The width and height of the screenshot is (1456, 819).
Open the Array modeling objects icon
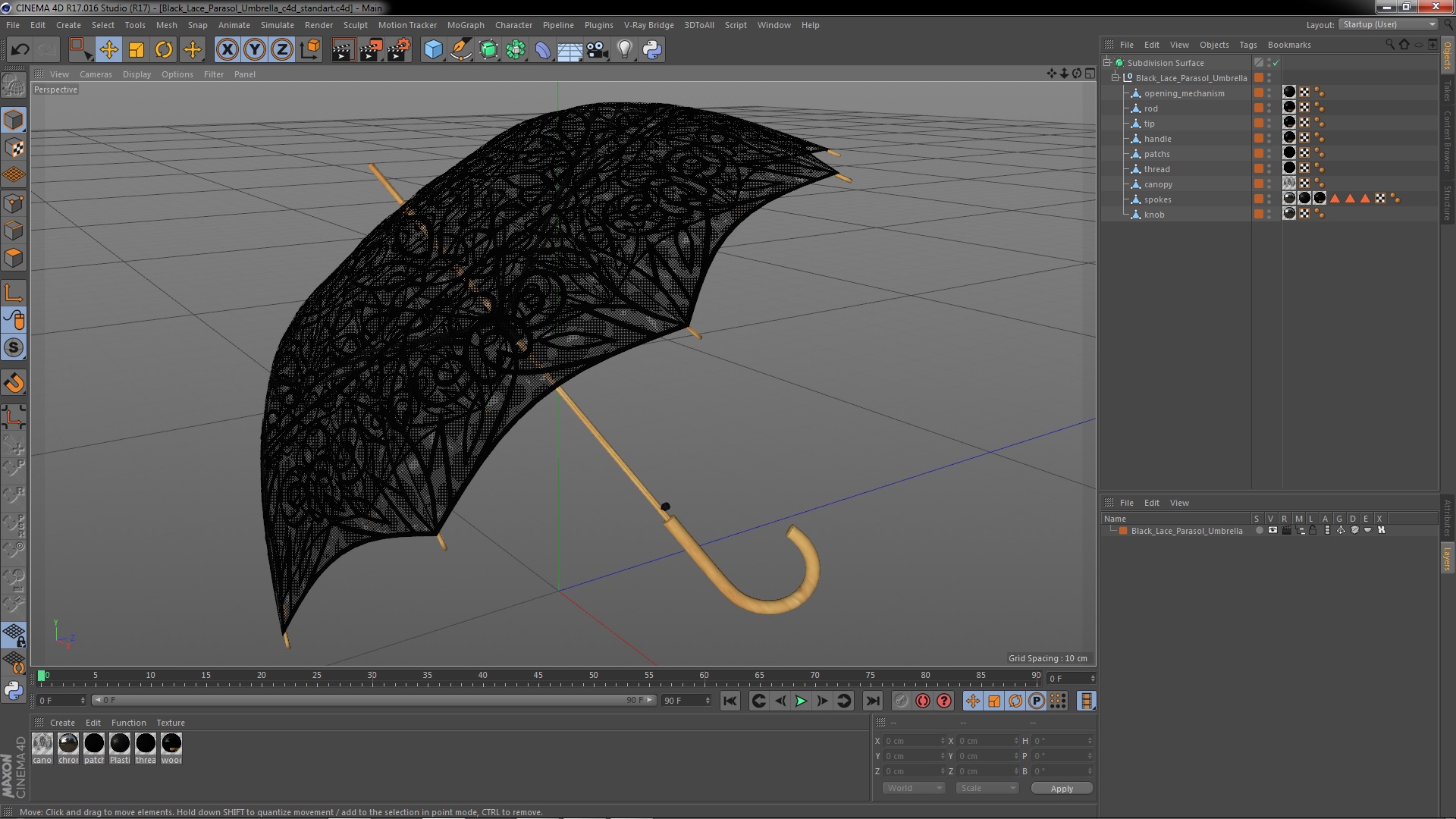[516, 50]
